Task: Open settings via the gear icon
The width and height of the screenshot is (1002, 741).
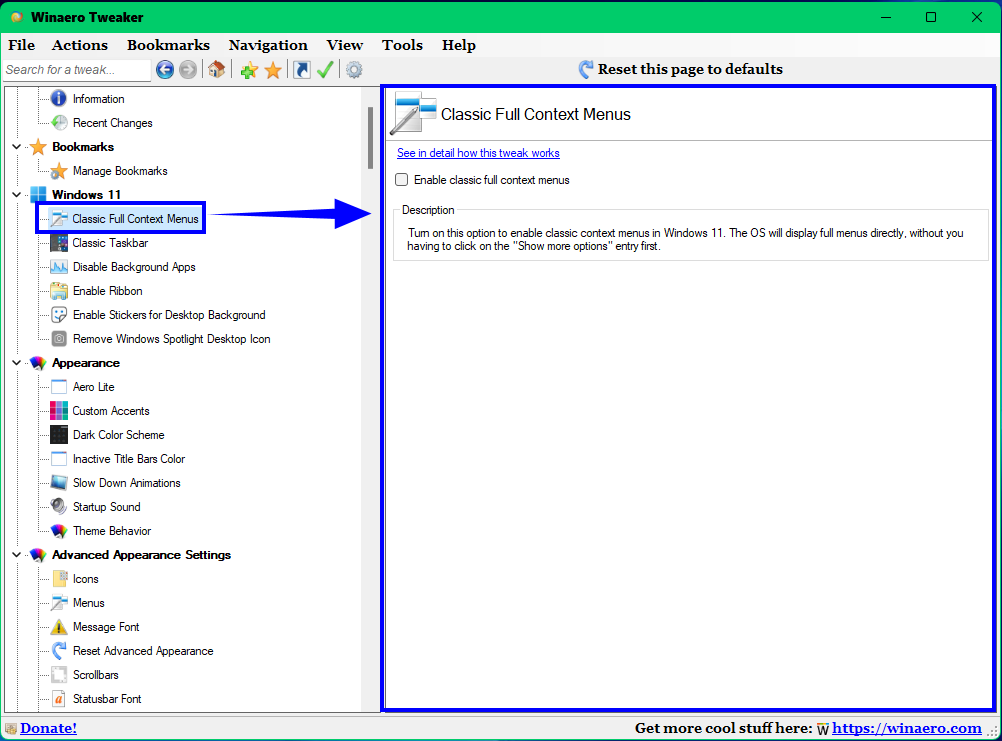Action: coord(354,70)
